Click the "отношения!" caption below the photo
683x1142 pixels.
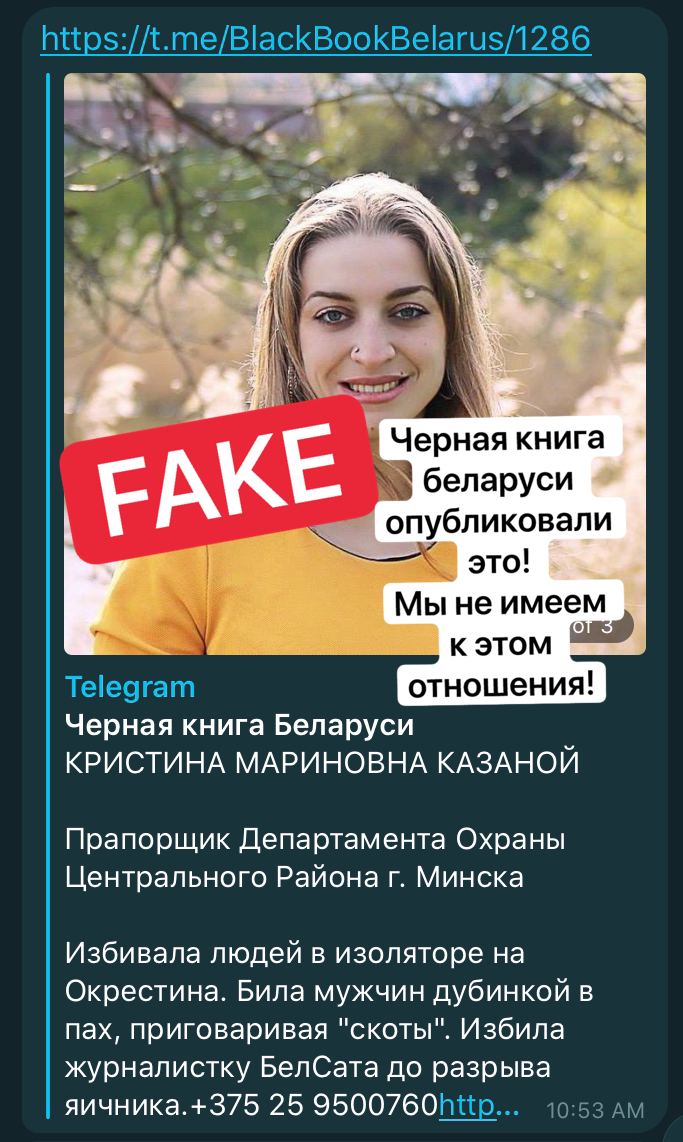click(x=502, y=685)
